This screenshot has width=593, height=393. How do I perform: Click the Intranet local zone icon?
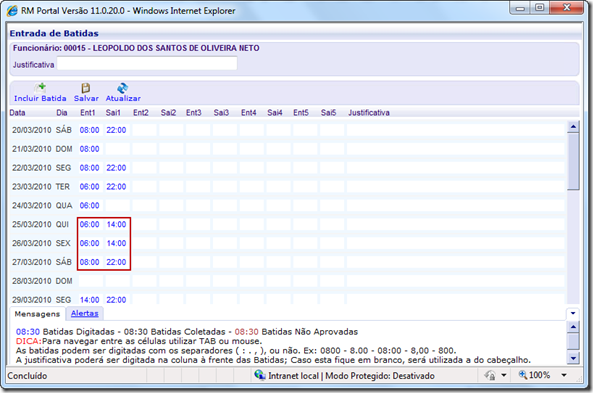[259, 375]
